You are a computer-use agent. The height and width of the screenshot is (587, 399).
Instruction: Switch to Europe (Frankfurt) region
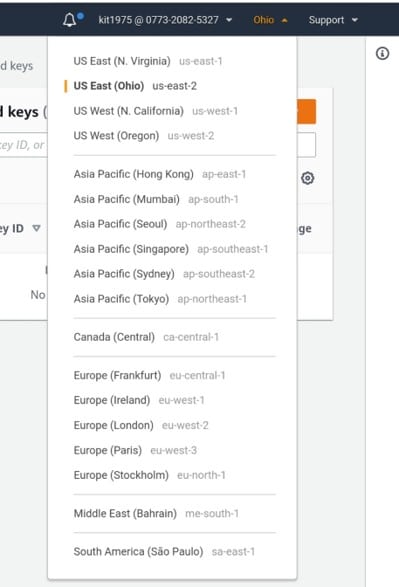pos(149,375)
